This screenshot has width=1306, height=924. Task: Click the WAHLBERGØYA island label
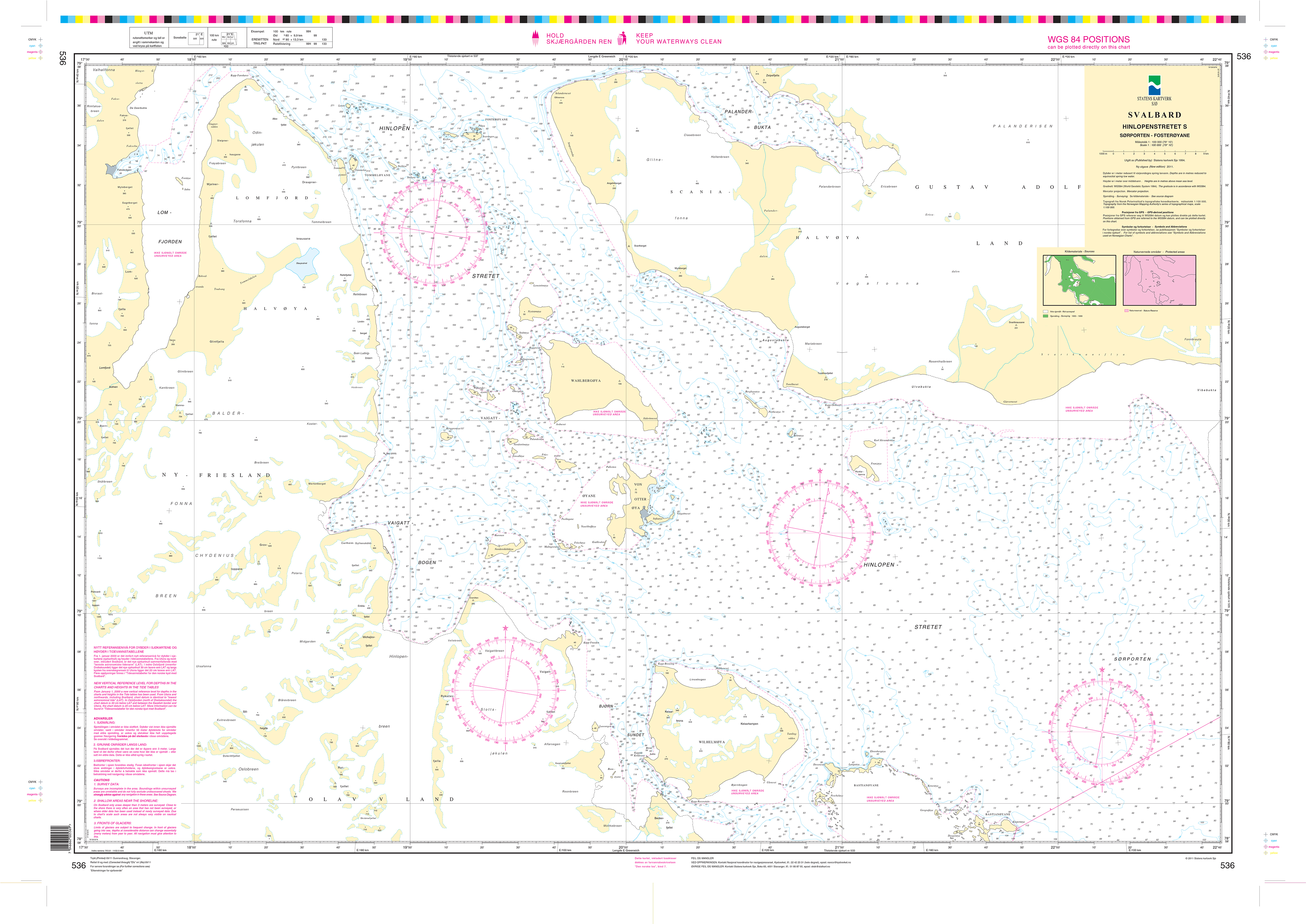click(x=585, y=381)
